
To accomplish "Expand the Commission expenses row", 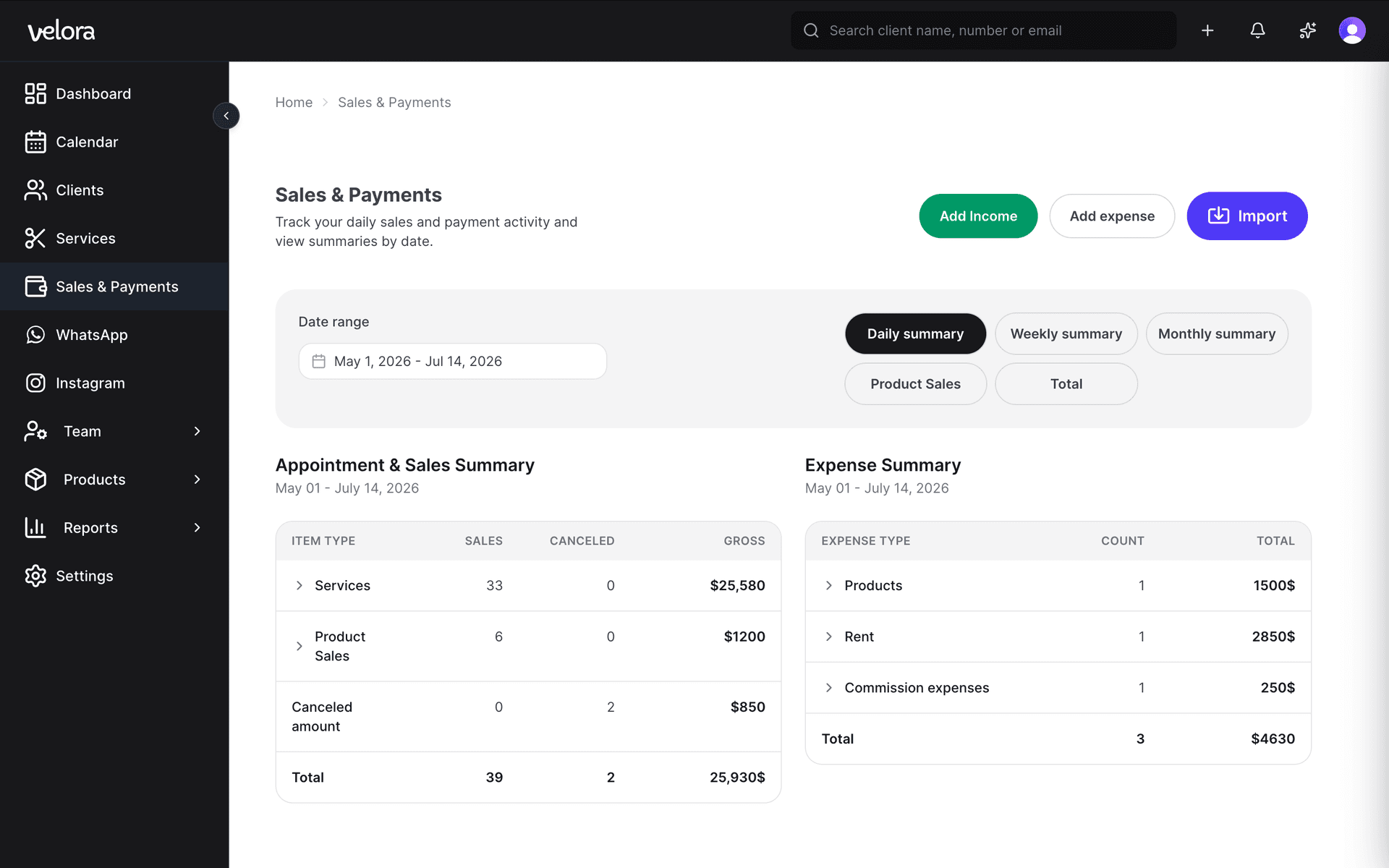I will (829, 687).
